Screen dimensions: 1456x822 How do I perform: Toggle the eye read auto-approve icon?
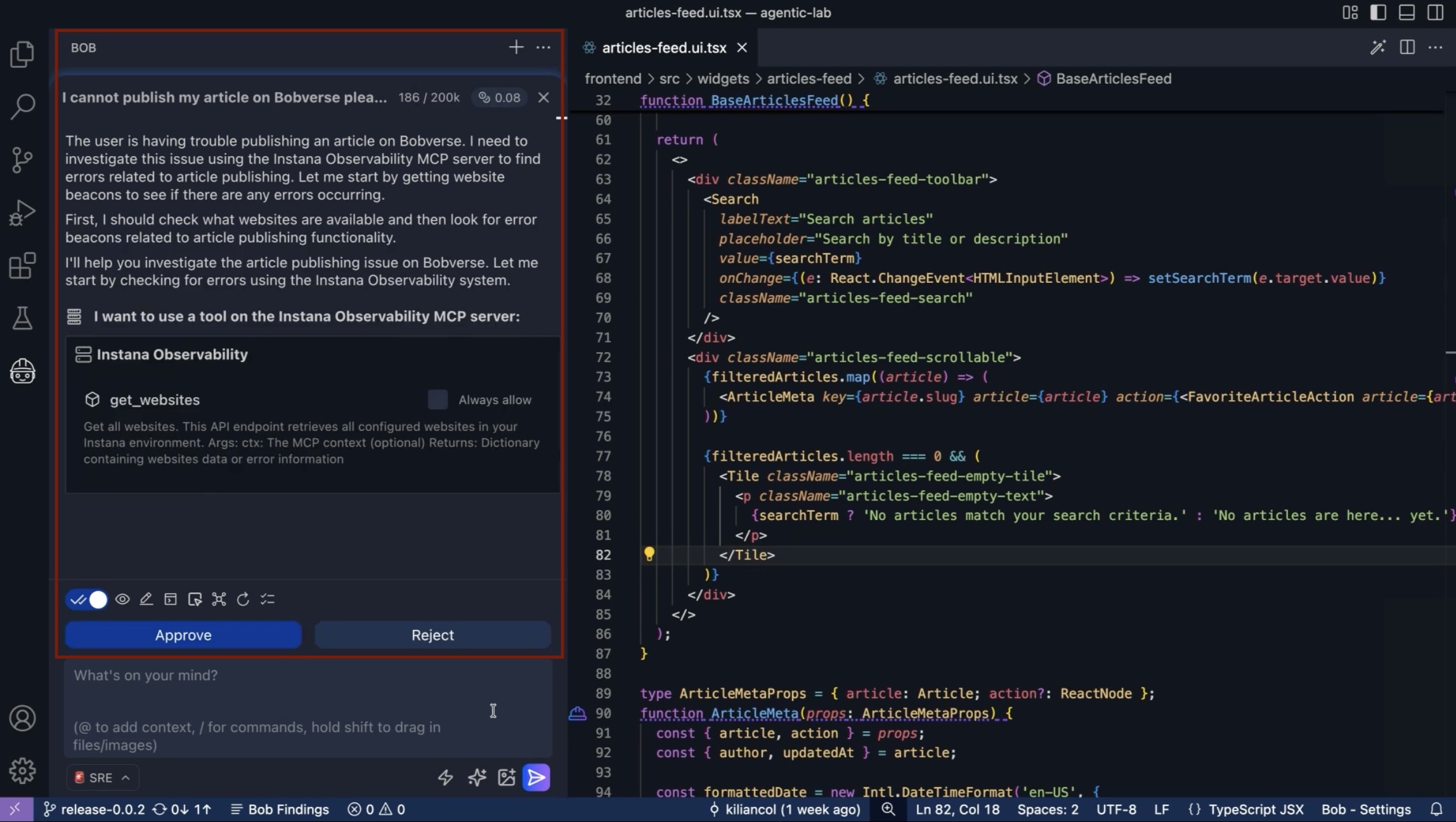point(122,599)
